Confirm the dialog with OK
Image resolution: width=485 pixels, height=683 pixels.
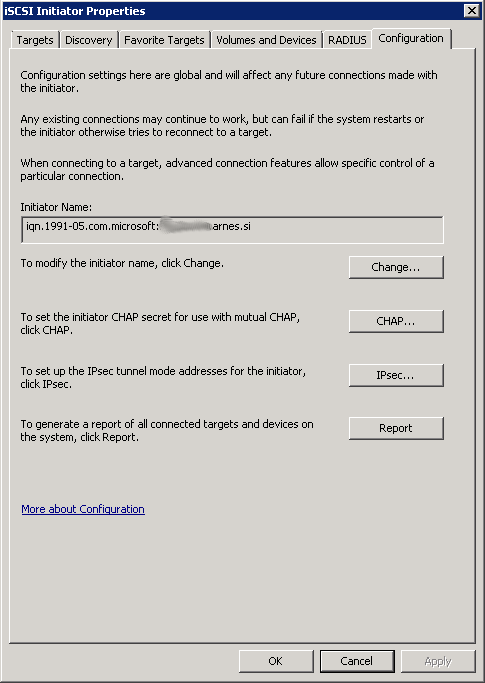tap(276, 661)
